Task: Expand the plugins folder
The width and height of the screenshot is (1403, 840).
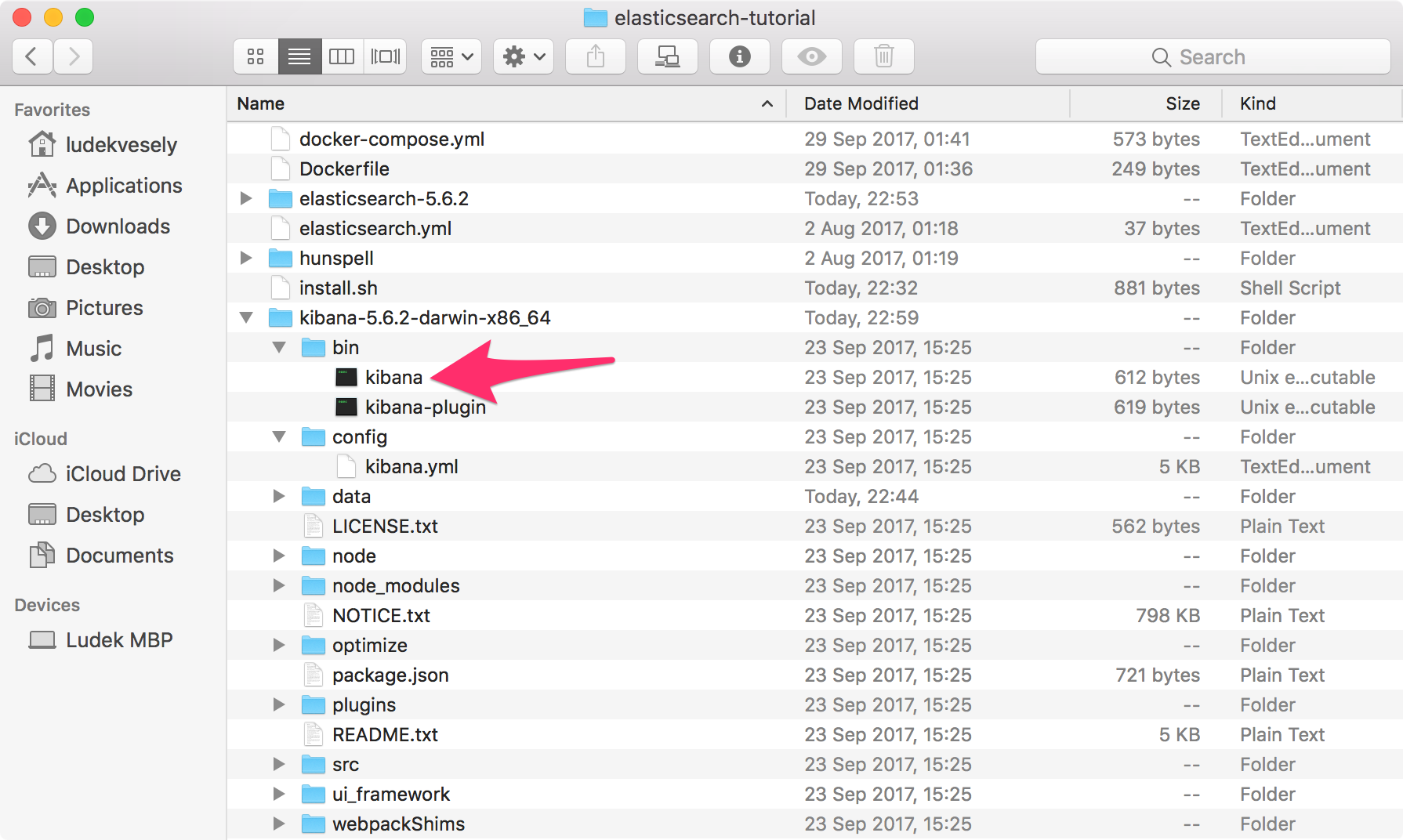Action: click(x=279, y=704)
